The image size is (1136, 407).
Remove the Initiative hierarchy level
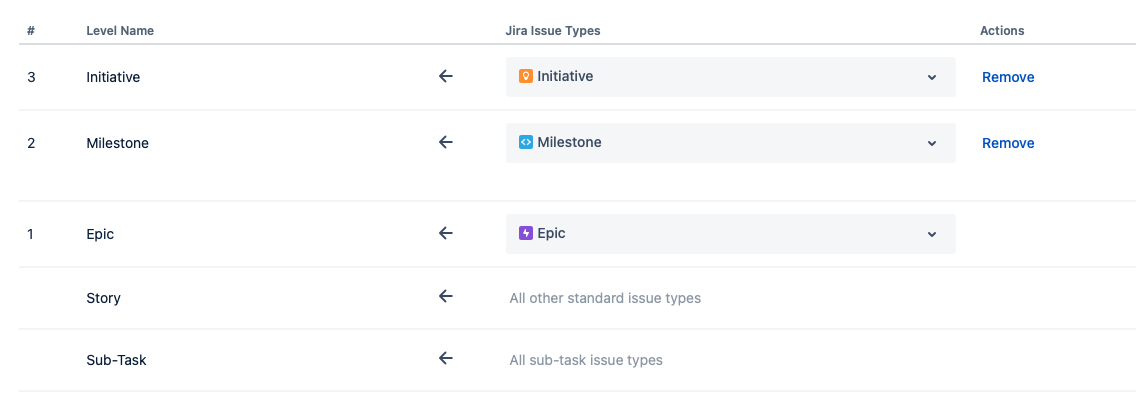click(x=1008, y=77)
